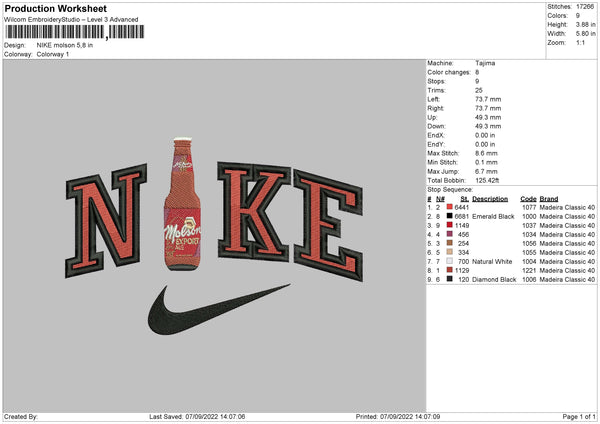The height and width of the screenshot is (424, 600).
Task: Click the 'Production Worksheet' title
Action: click(55, 8)
